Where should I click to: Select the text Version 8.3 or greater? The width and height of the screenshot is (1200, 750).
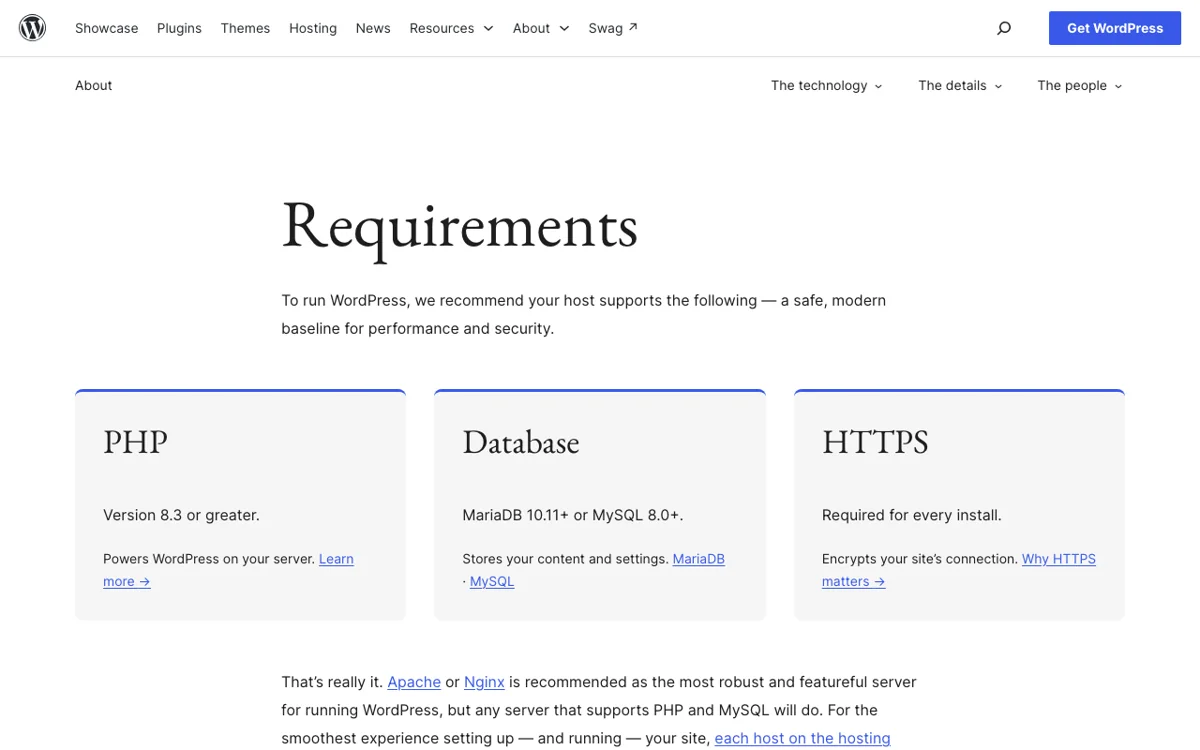pos(181,515)
